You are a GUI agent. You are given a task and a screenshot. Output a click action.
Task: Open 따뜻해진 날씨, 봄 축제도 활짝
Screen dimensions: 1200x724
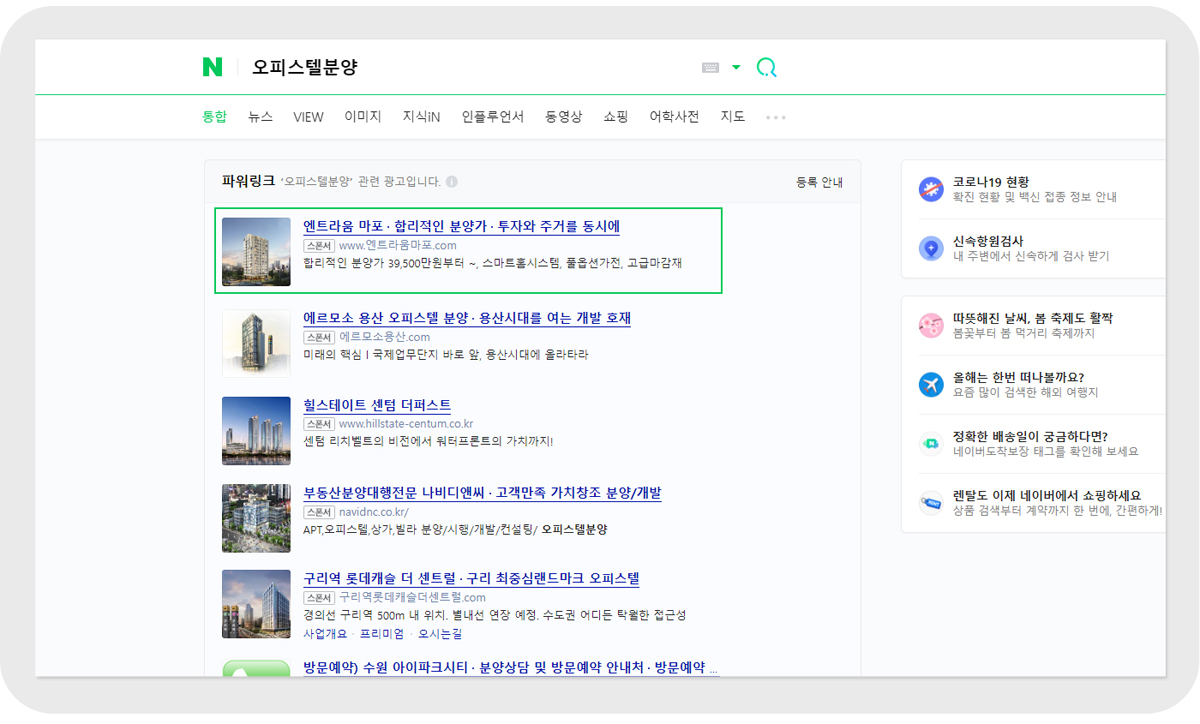coord(1033,318)
